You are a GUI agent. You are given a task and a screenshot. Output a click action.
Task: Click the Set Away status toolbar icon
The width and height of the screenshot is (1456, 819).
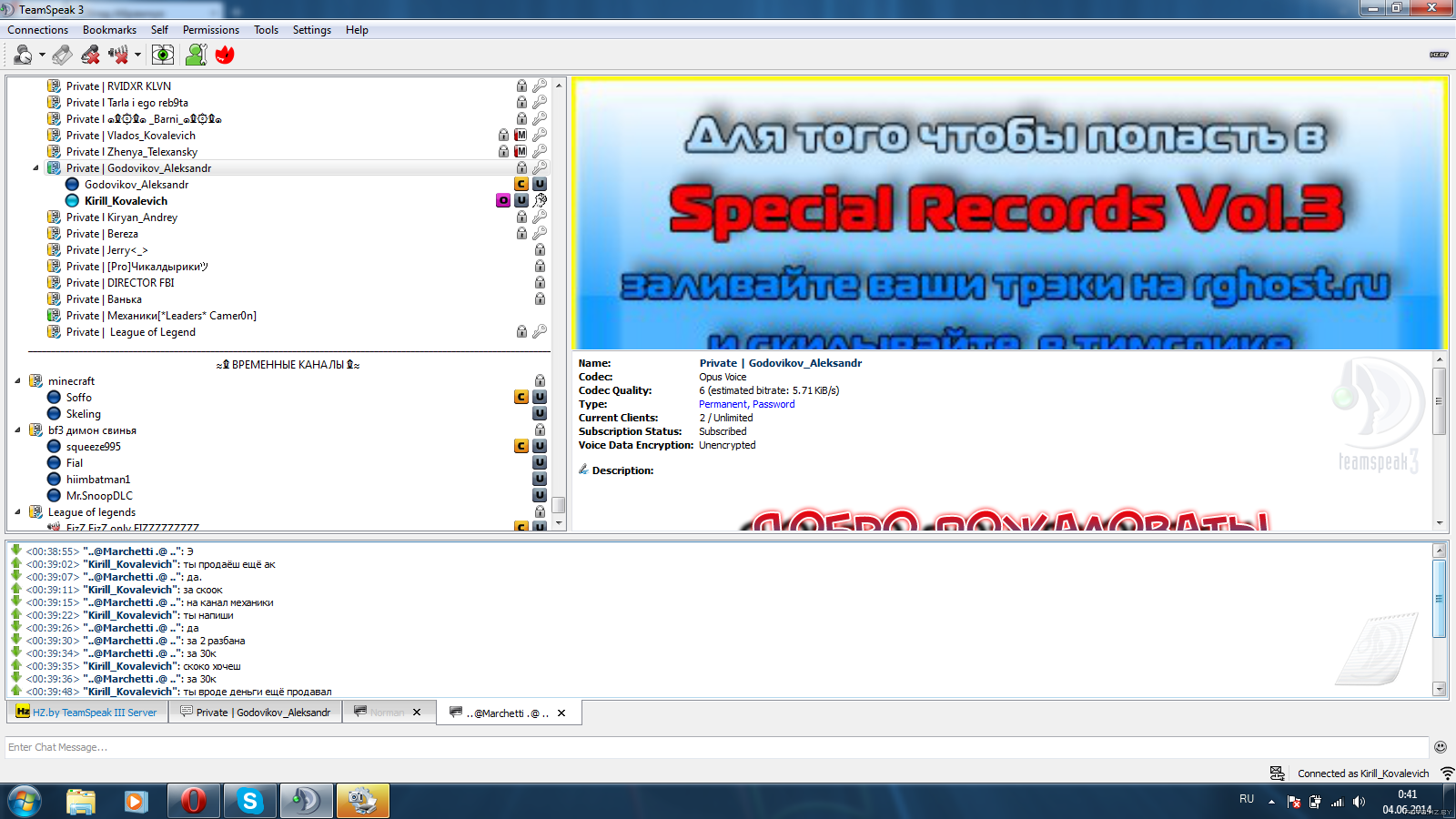pos(22,56)
